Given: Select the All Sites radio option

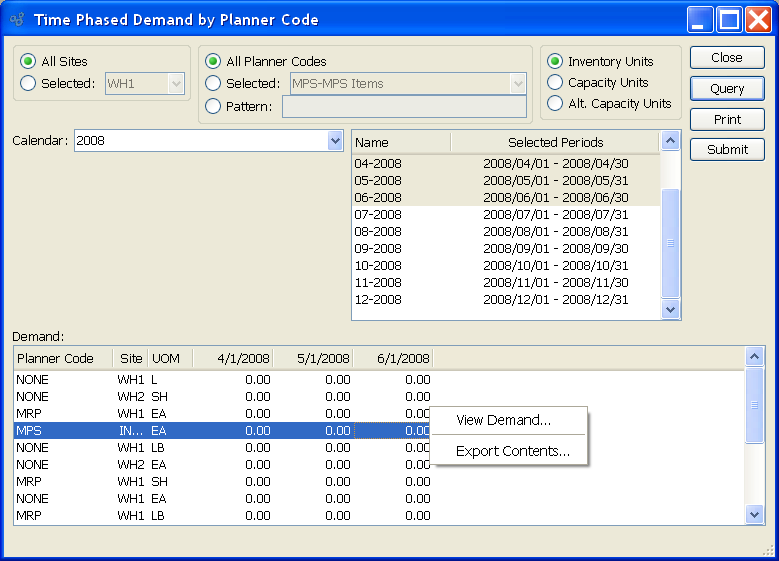Looking at the screenshot, I should 28,62.
